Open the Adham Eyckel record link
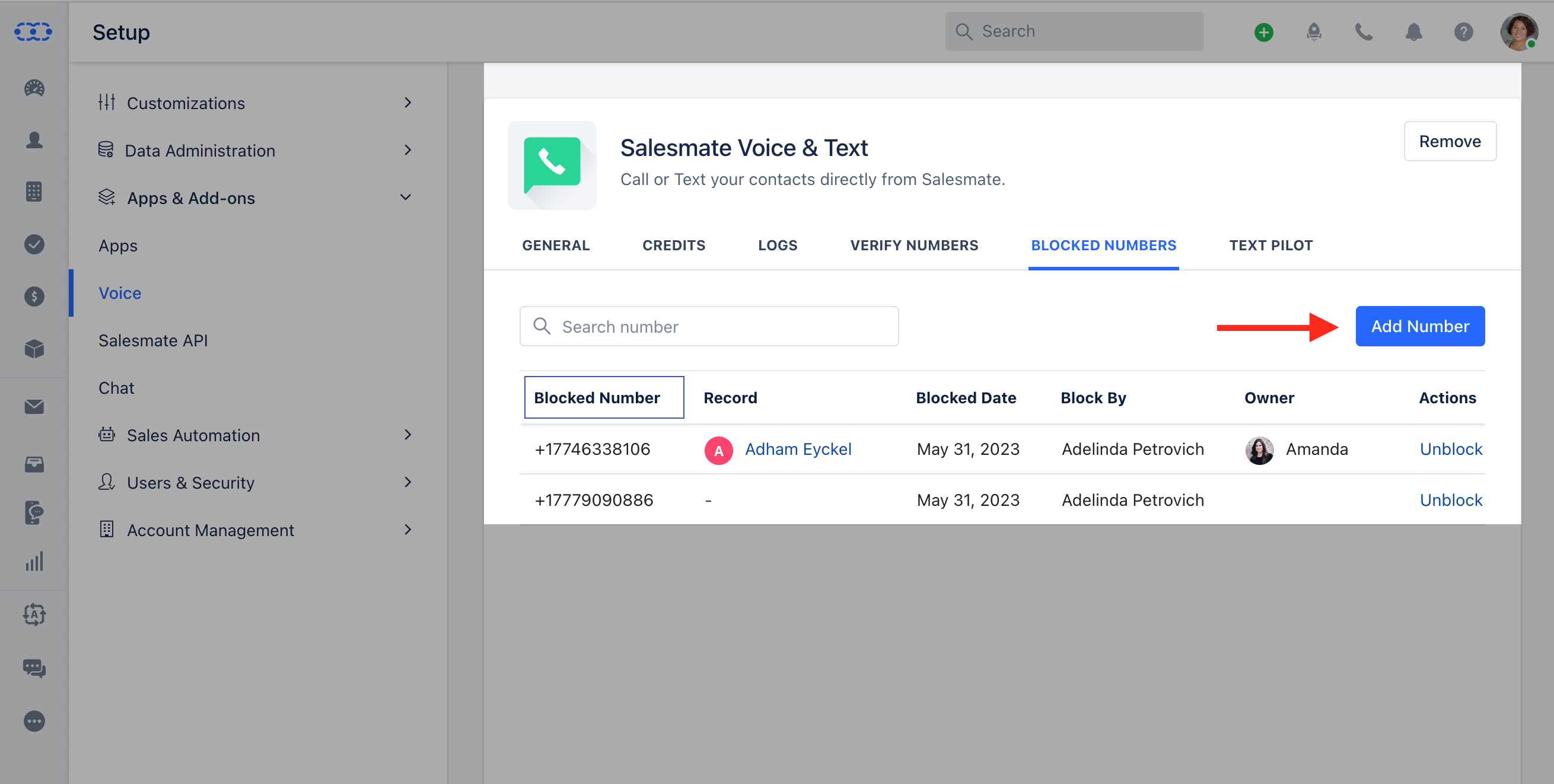 [798, 450]
